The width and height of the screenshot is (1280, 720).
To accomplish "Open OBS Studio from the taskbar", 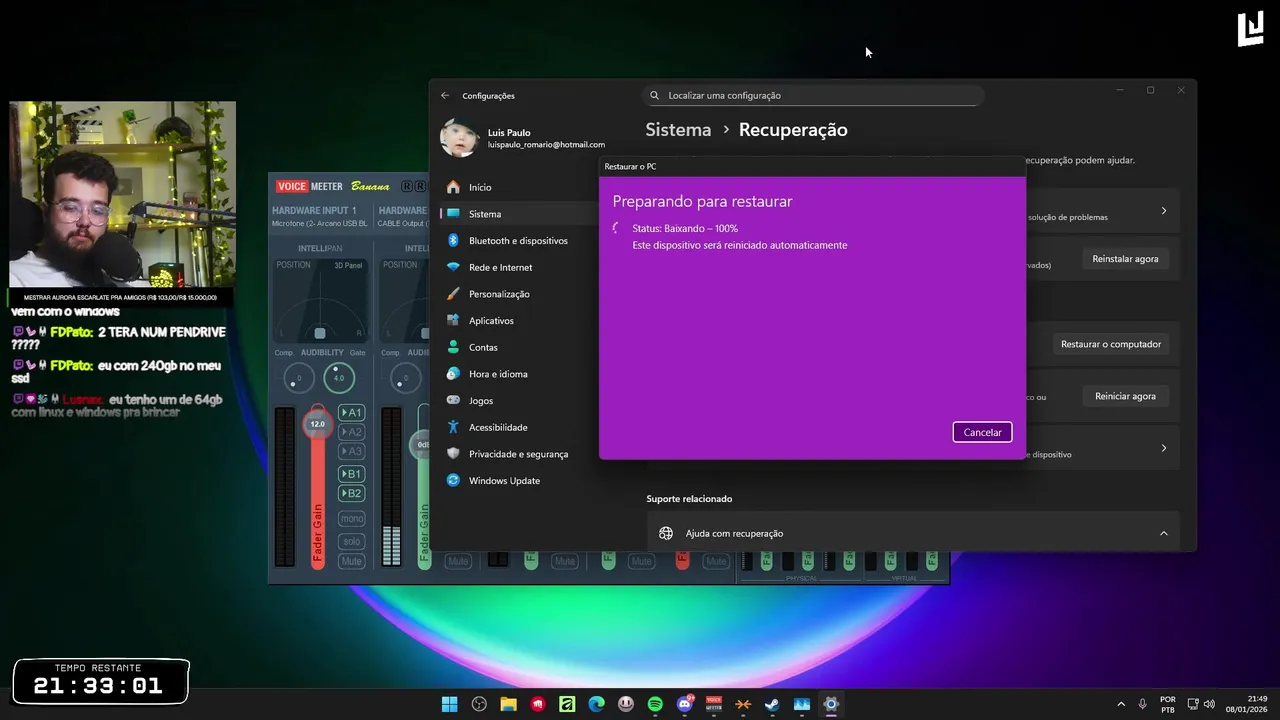I will pos(479,704).
